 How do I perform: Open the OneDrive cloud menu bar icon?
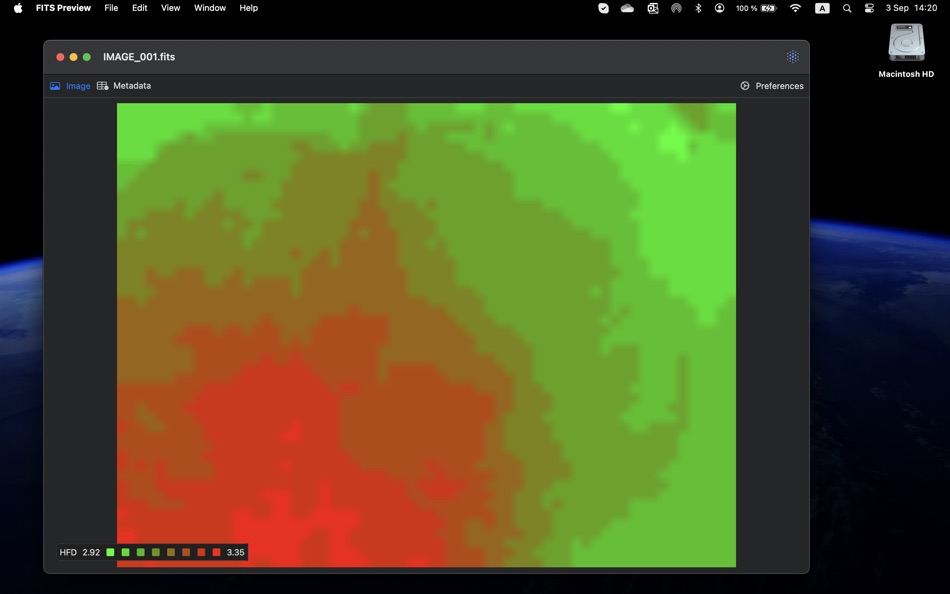627,8
